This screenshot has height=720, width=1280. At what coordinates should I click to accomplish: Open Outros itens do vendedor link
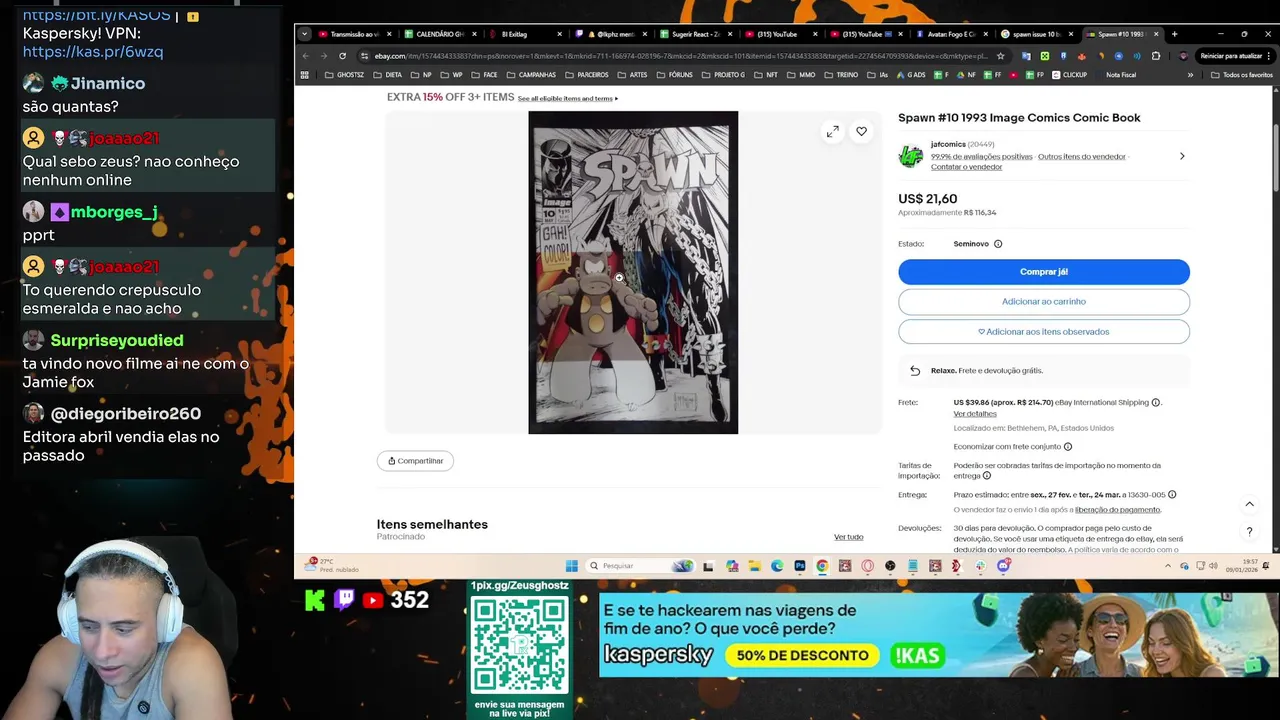tap(1081, 157)
